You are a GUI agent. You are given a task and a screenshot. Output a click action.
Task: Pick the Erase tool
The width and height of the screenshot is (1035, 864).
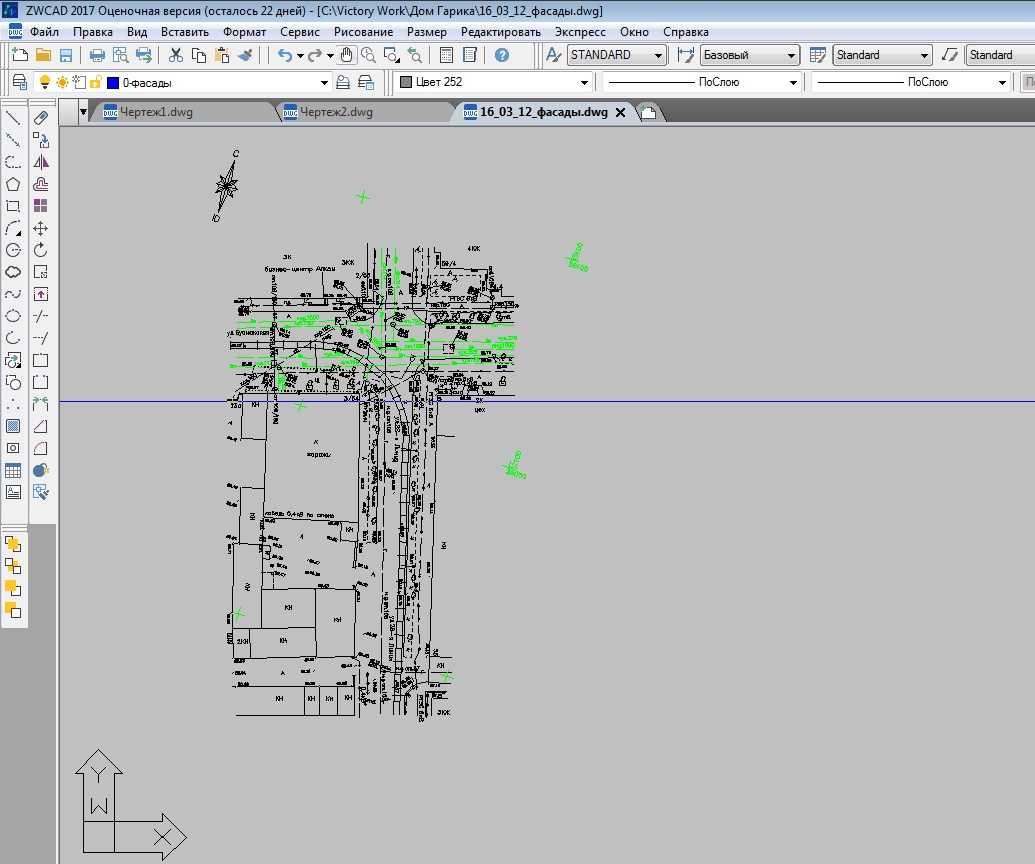(x=41, y=118)
